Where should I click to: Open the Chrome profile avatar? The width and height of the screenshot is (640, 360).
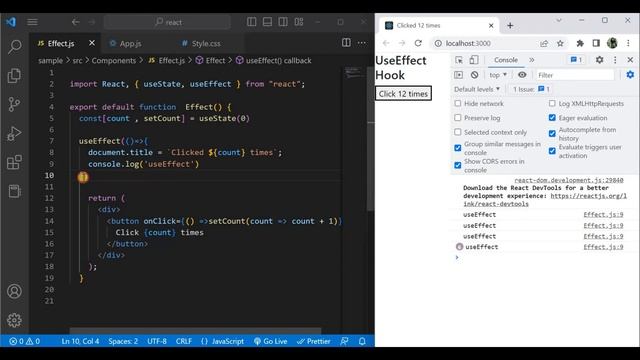point(612,43)
